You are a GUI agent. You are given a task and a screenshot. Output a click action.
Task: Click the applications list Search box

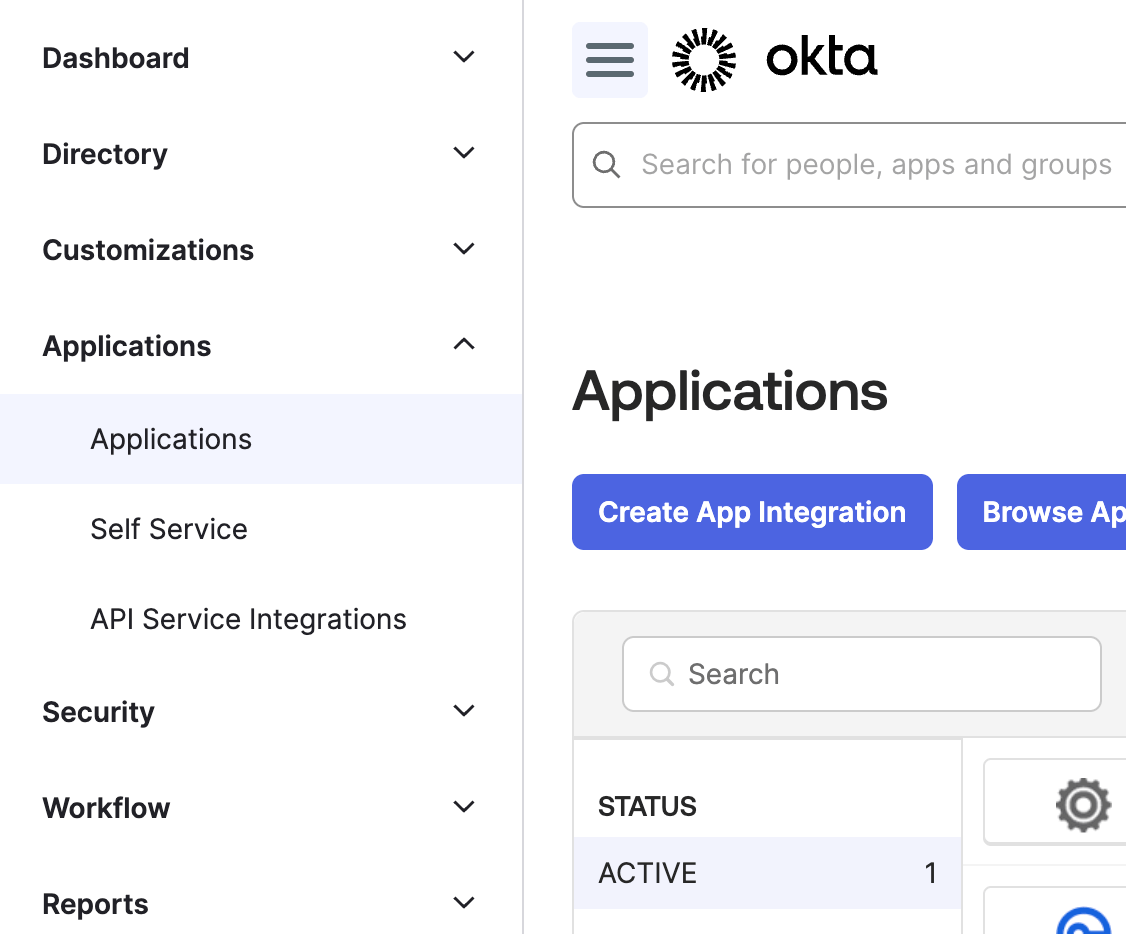point(861,674)
